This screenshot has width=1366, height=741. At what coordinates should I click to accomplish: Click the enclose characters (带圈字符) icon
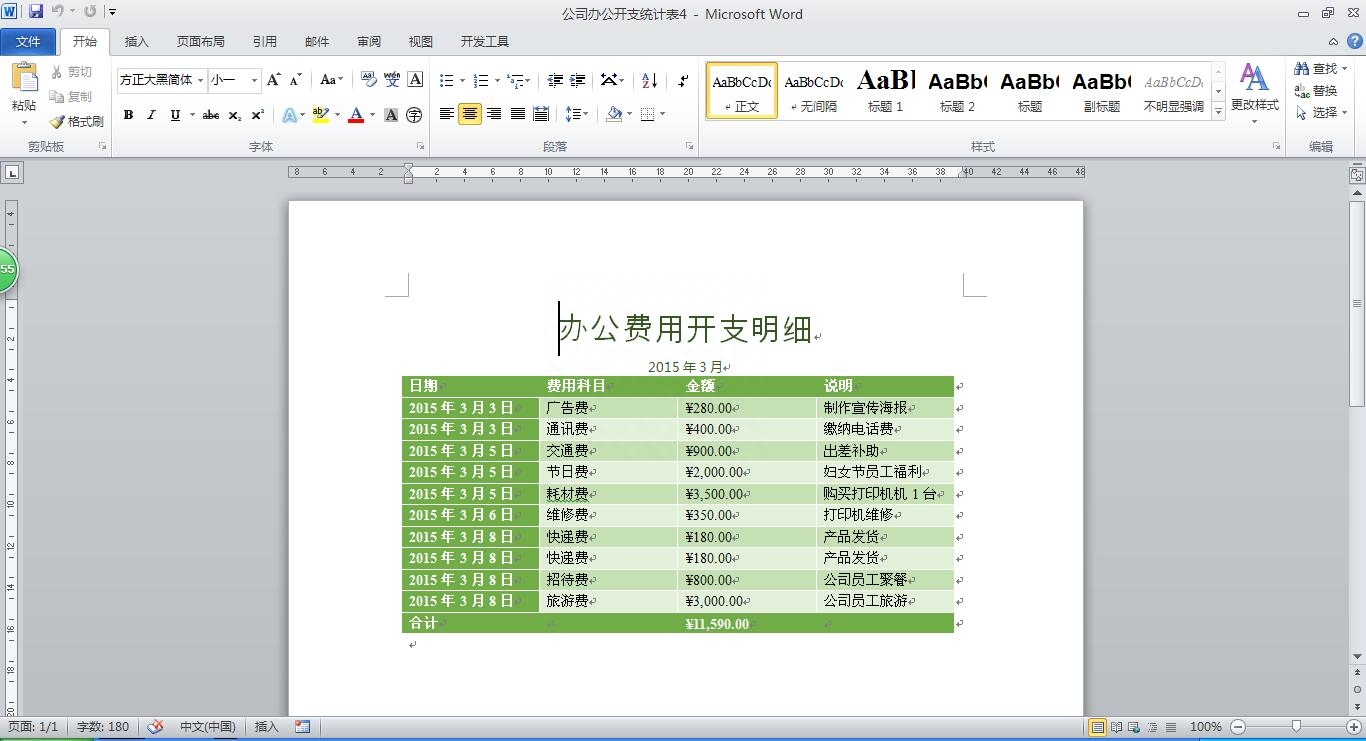tap(413, 115)
